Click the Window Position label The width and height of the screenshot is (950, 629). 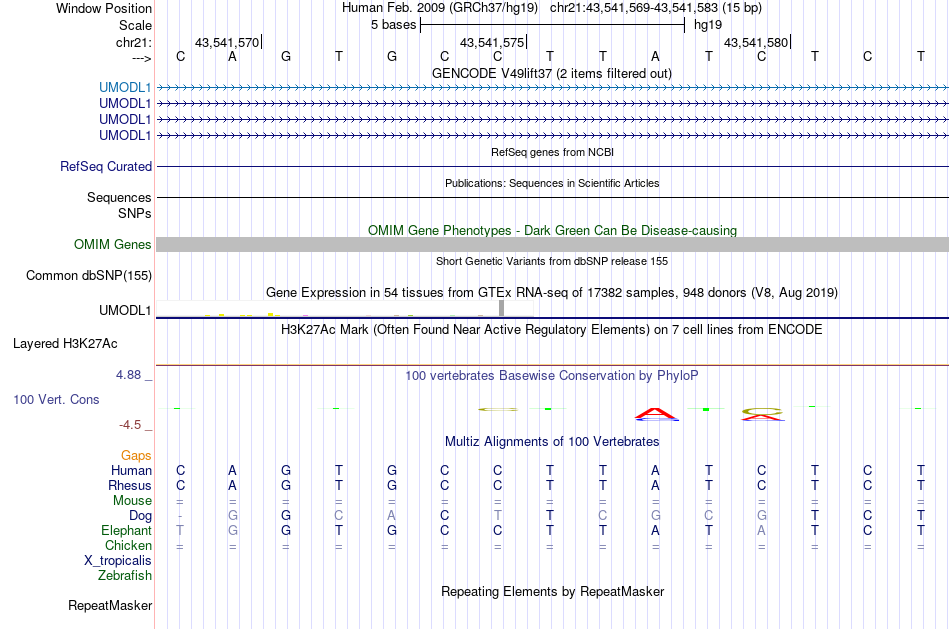[x=104, y=8]
